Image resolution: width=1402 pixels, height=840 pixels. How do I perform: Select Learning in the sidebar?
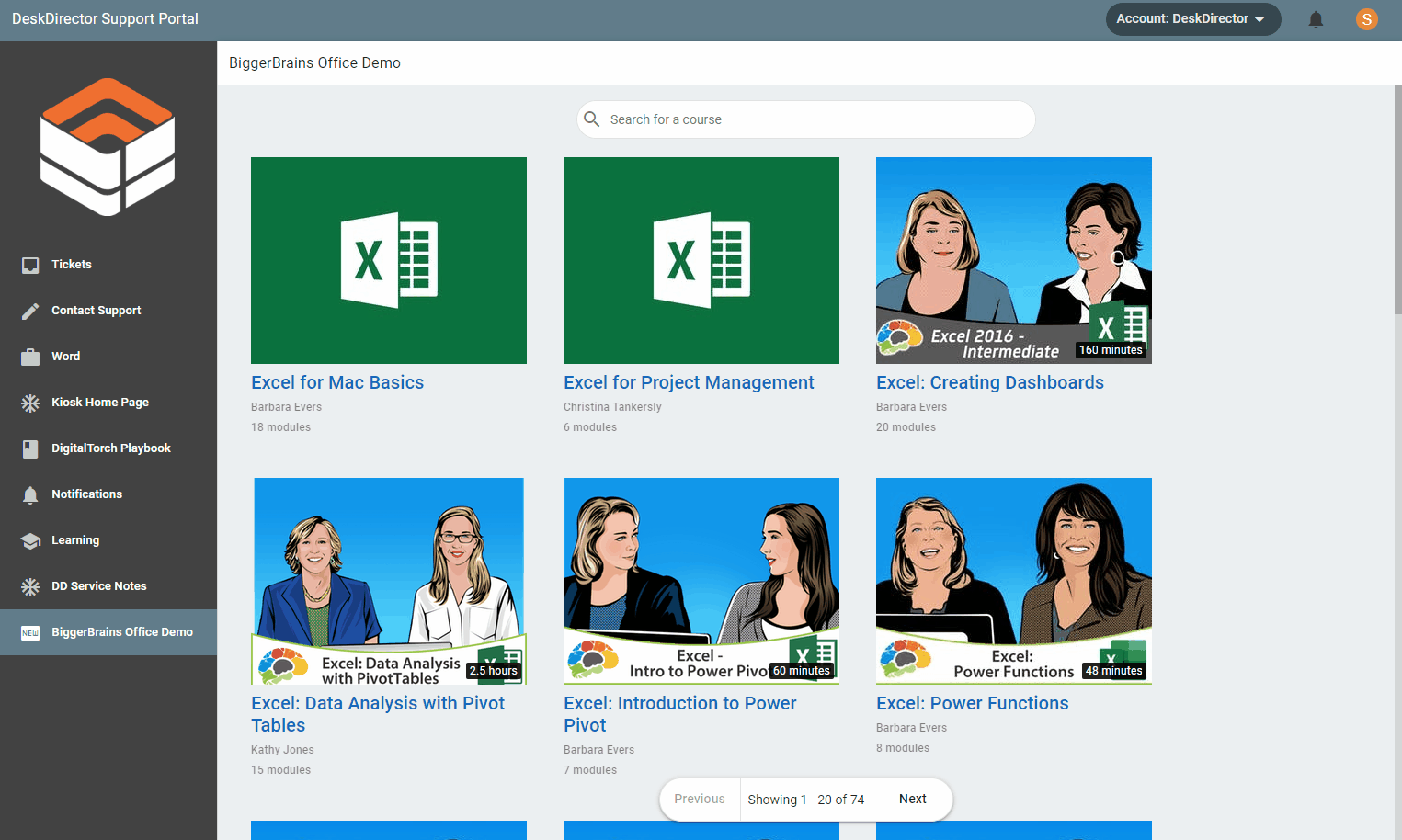(x=108, y=540)
